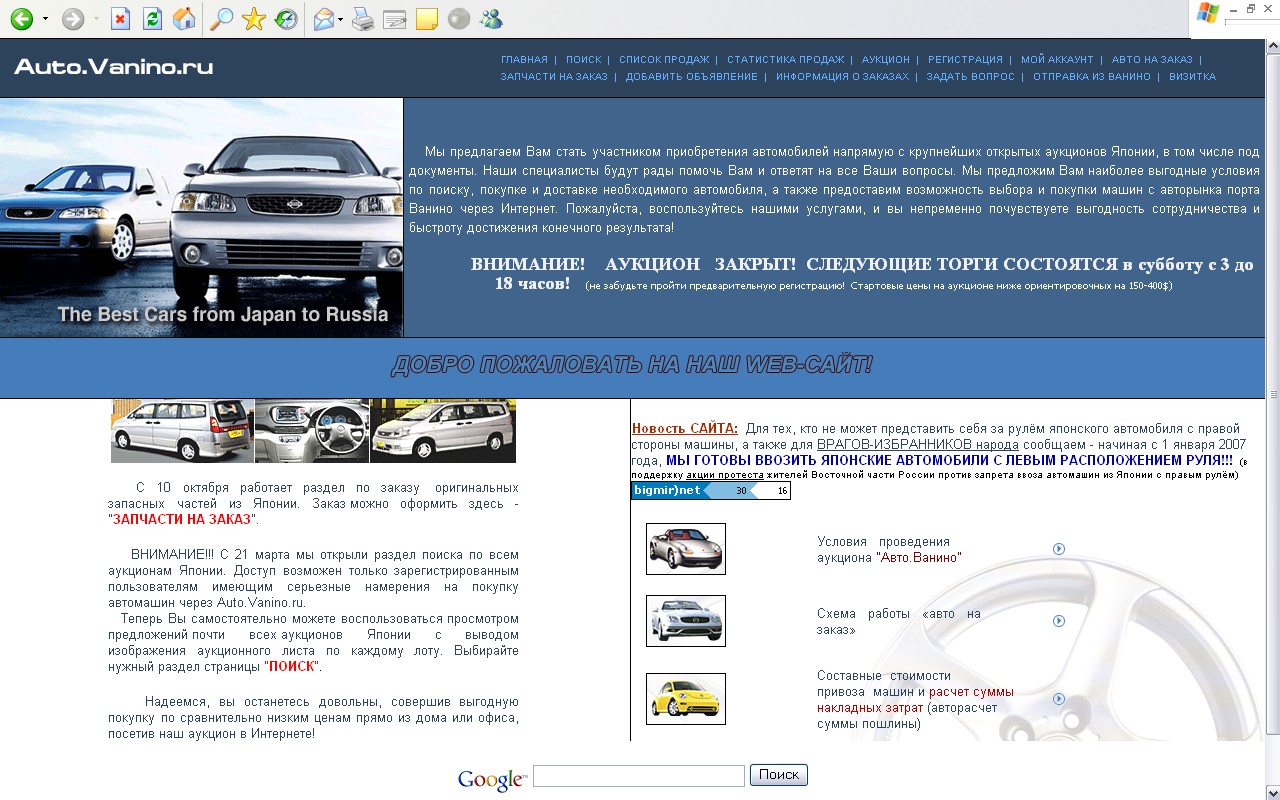Open Favorites with the star icon

pos(252,17)
